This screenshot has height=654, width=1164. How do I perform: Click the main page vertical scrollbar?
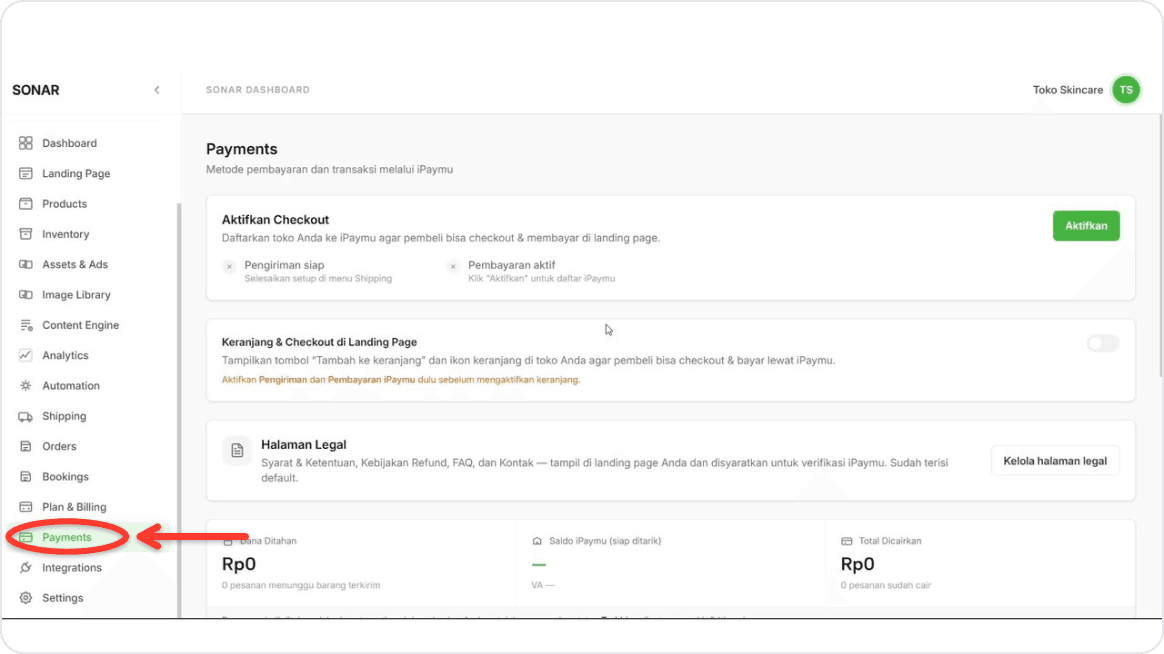point(1160,245)
